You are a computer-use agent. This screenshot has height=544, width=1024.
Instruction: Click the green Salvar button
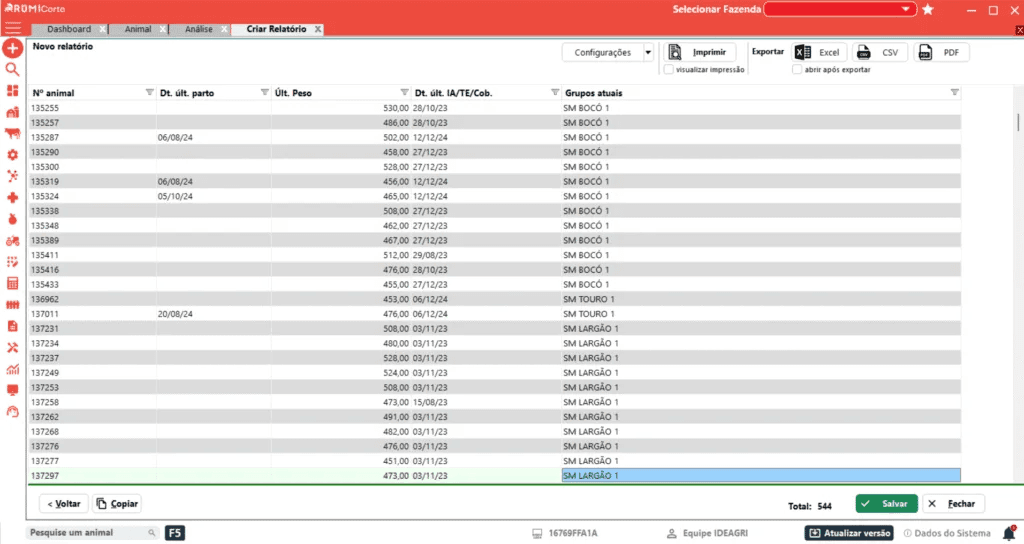tap(886, 504)
